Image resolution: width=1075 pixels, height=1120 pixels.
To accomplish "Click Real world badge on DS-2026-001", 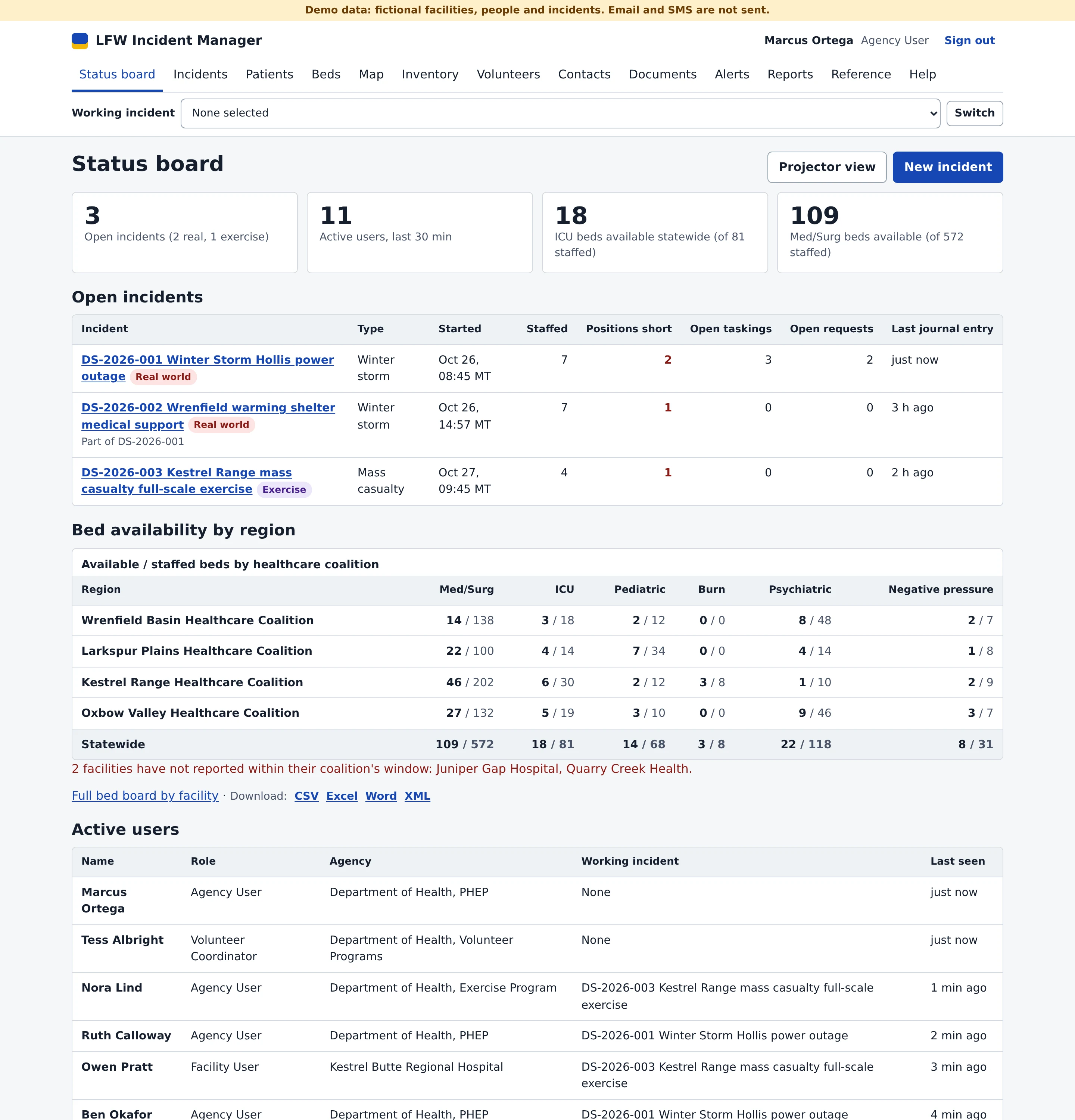I will (x=163, y=377).
